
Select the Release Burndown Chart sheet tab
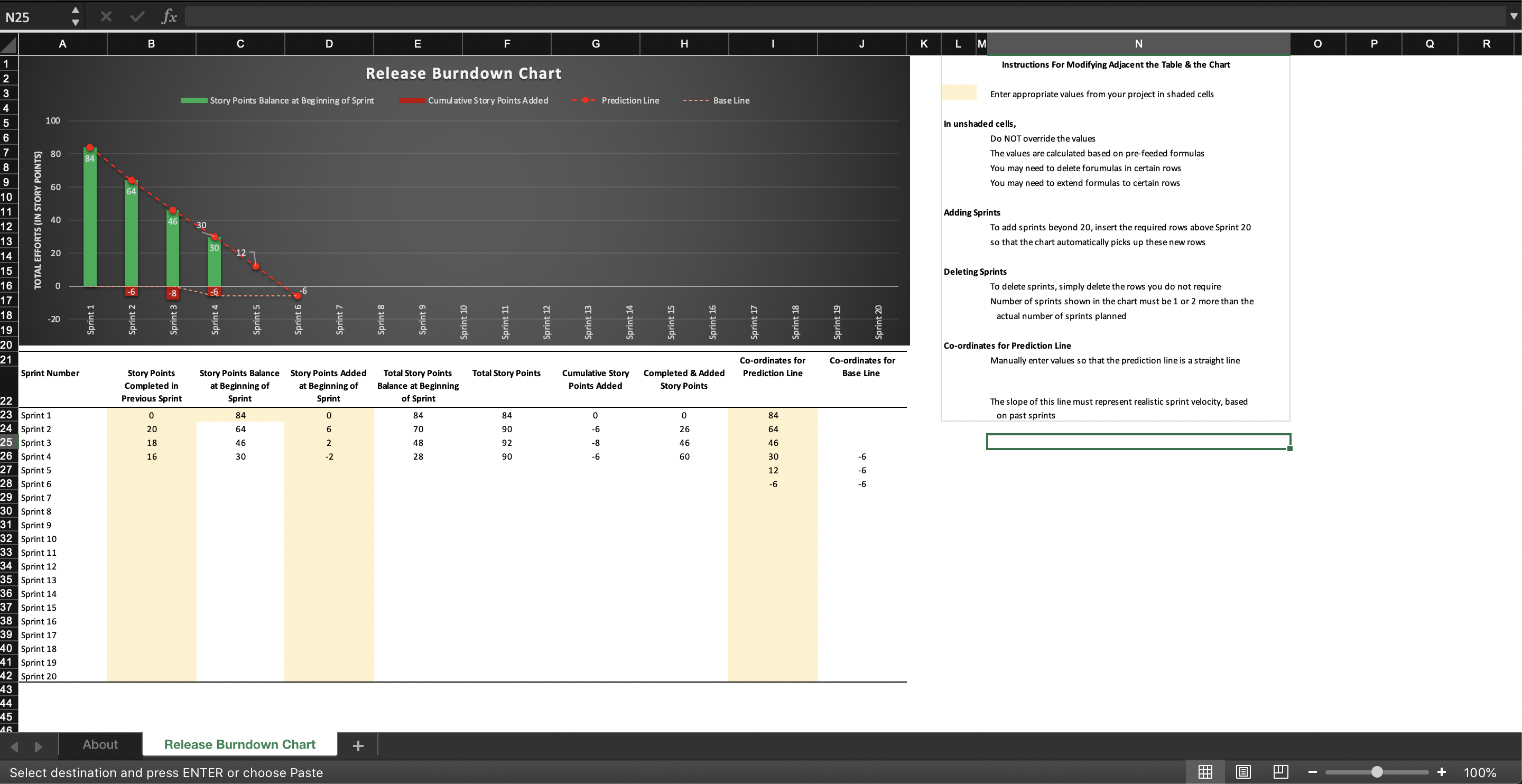[x=240, y=744]
